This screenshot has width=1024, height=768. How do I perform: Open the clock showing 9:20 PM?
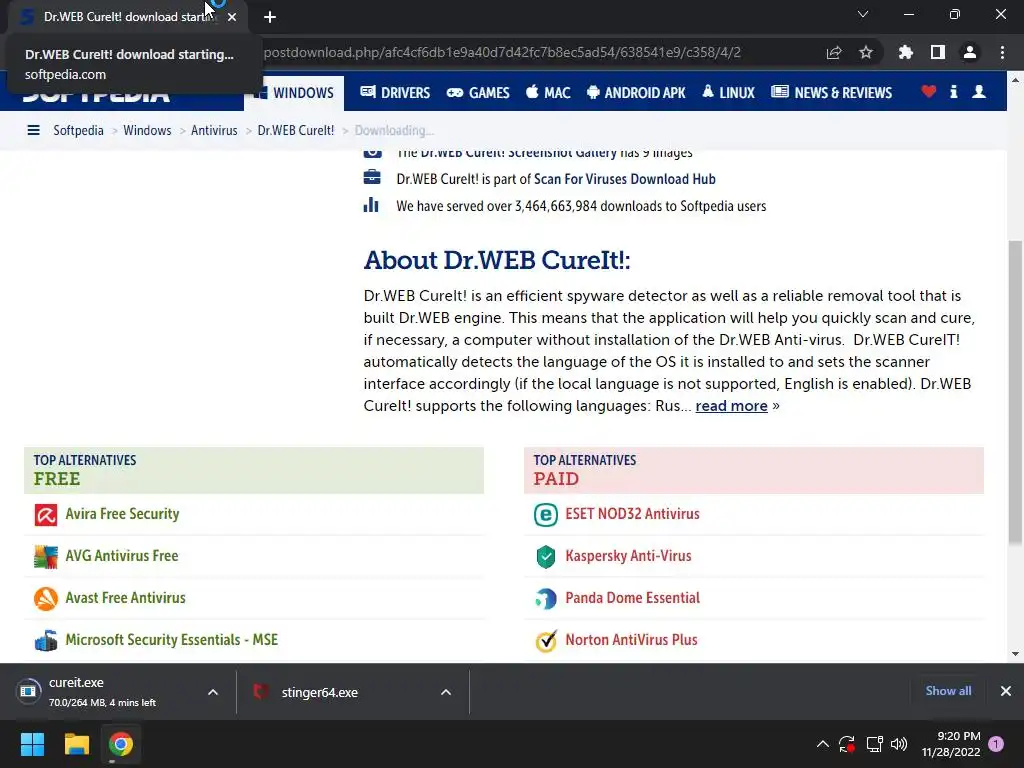[951, 744]
